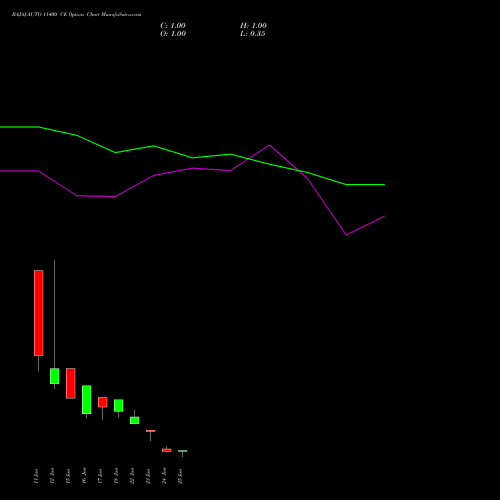Select the 'H: 1.00' high value
Screen dimensions: 500x500
click(x=253, y=26)
